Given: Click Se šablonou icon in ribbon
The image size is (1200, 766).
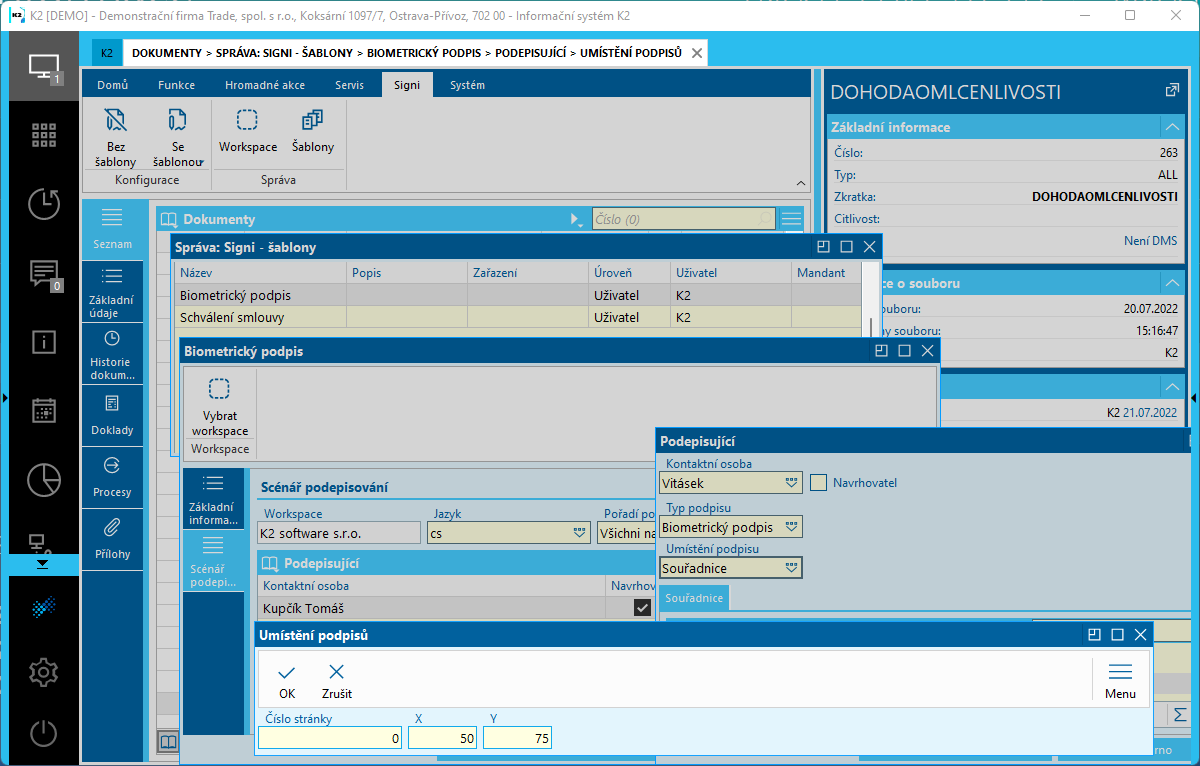Looking at the screenshot, I should coord(178,137).
